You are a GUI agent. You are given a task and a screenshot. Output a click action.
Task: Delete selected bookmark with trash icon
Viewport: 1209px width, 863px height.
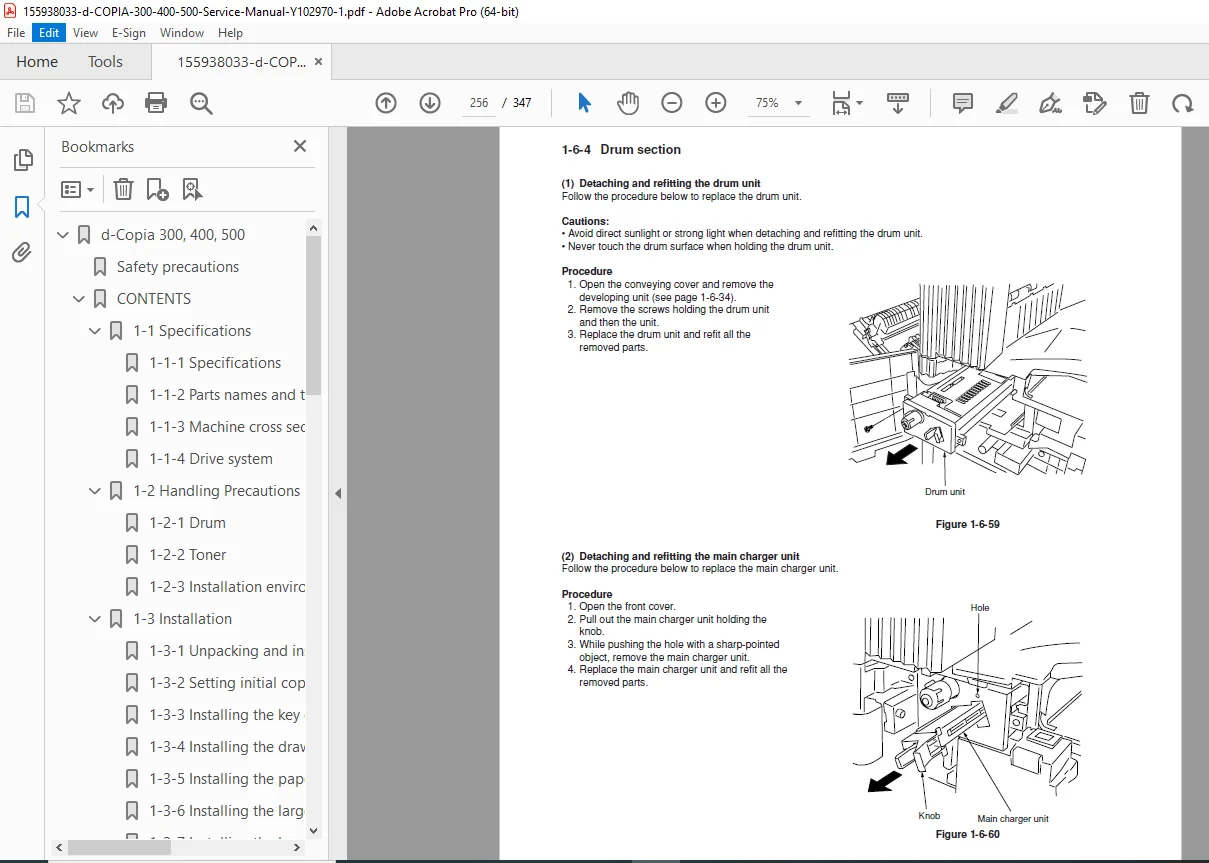click(123, 189)
